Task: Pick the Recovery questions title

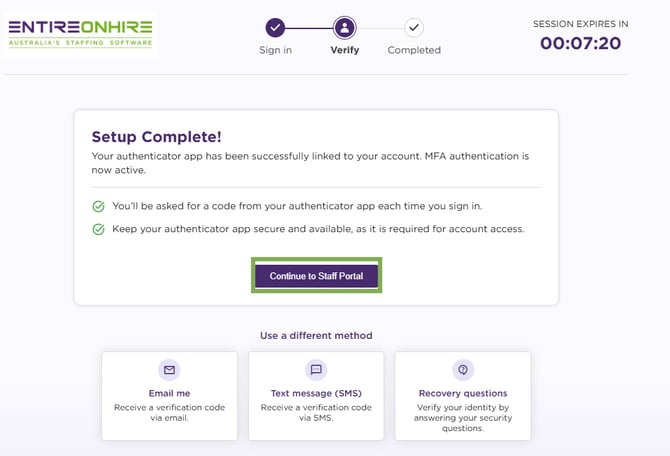Action: click(462, 393)
